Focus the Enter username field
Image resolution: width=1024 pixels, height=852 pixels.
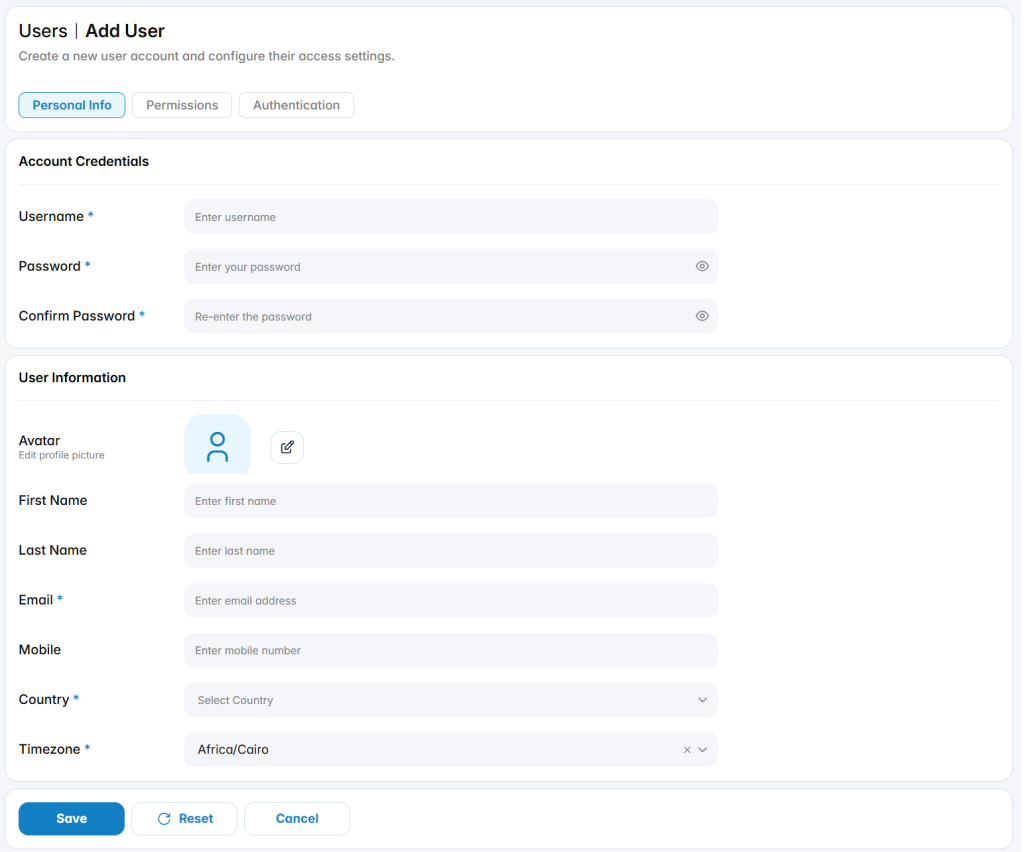[x=451, y=217]
